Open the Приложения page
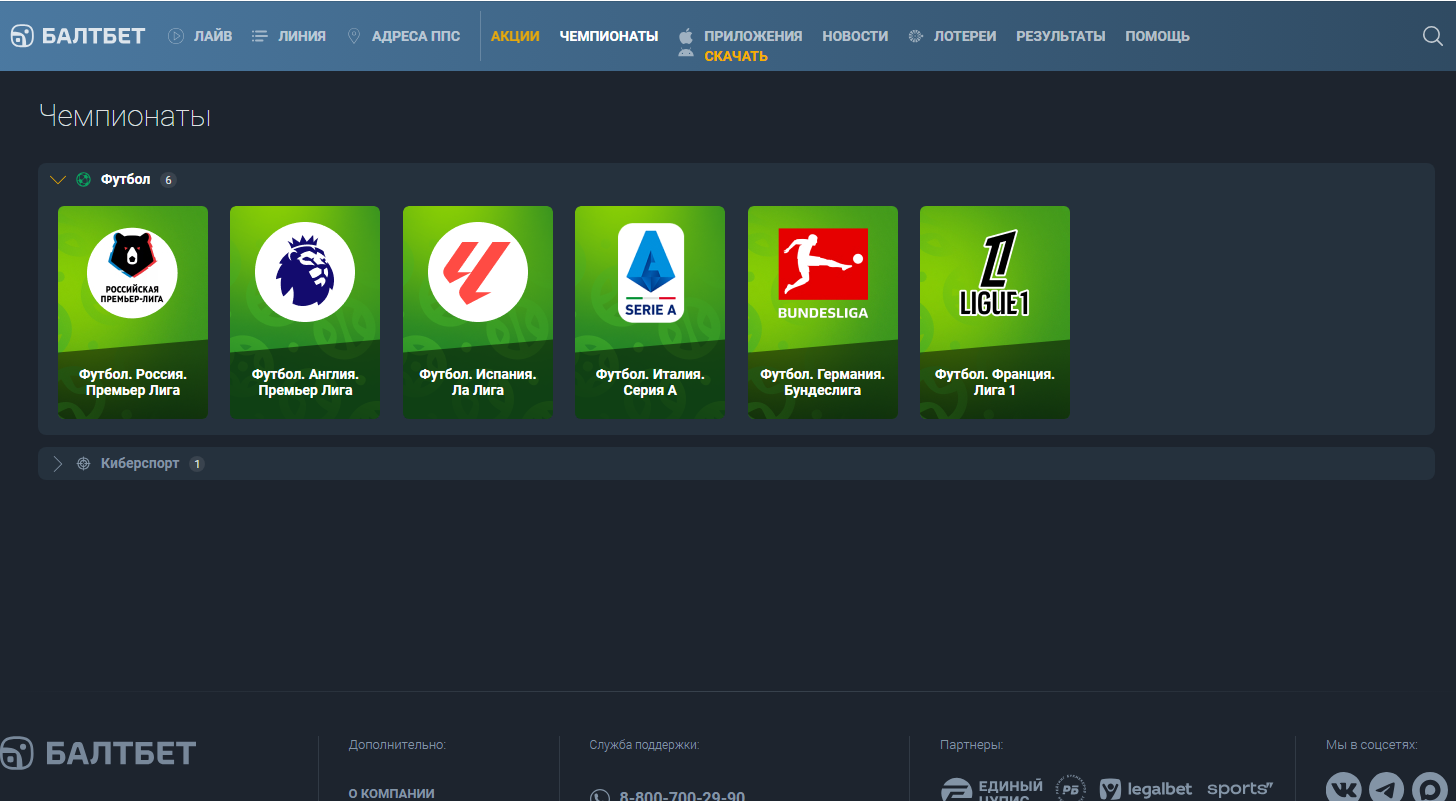1456x801 pixels. (x=753, y=36)
